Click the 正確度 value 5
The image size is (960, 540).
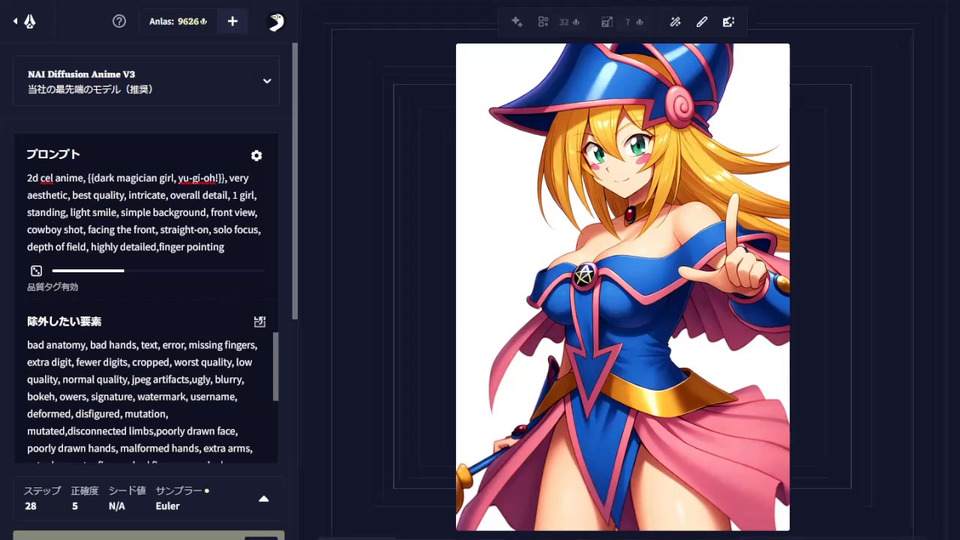[75, 506]
